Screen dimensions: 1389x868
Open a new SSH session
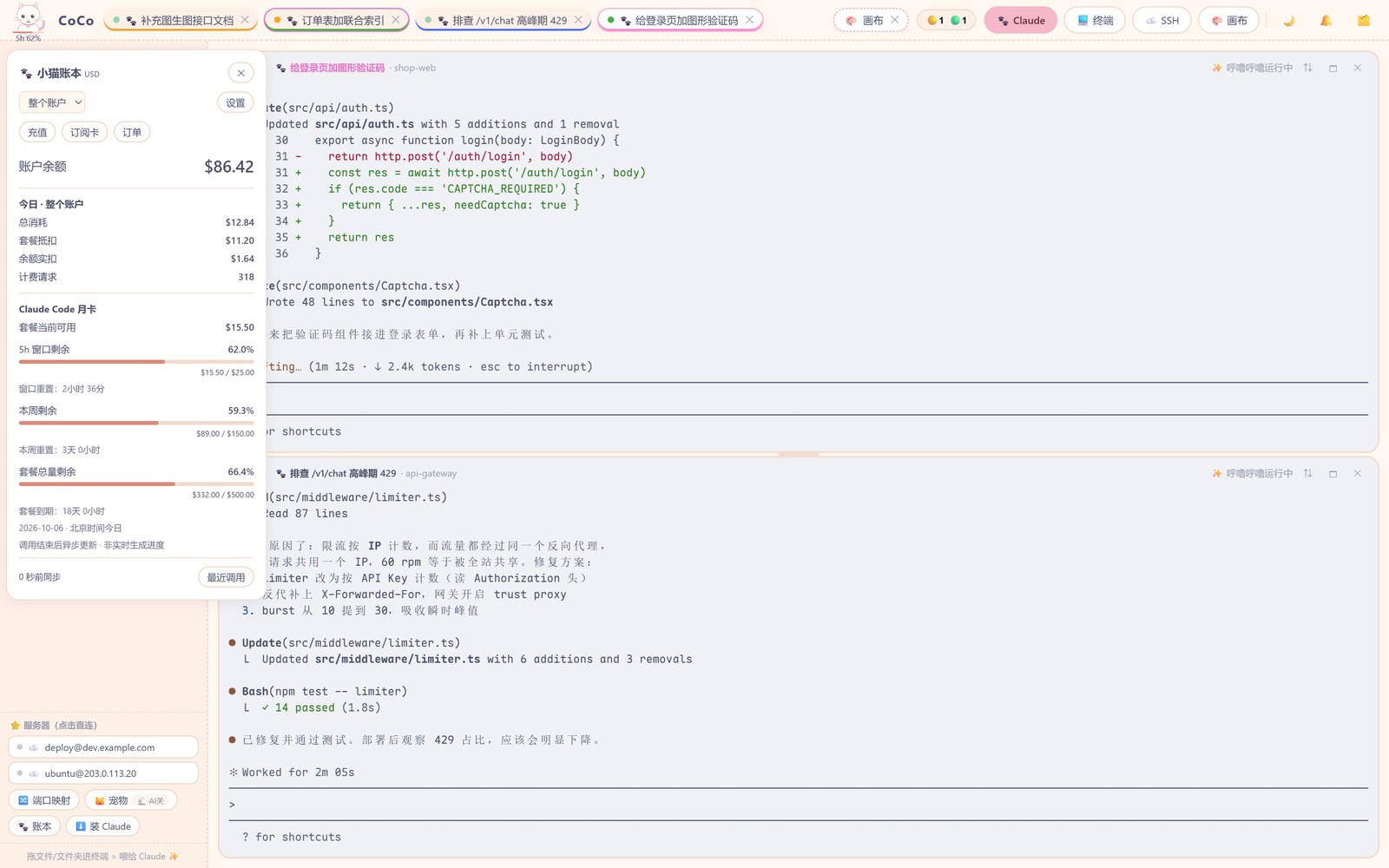1162,20
